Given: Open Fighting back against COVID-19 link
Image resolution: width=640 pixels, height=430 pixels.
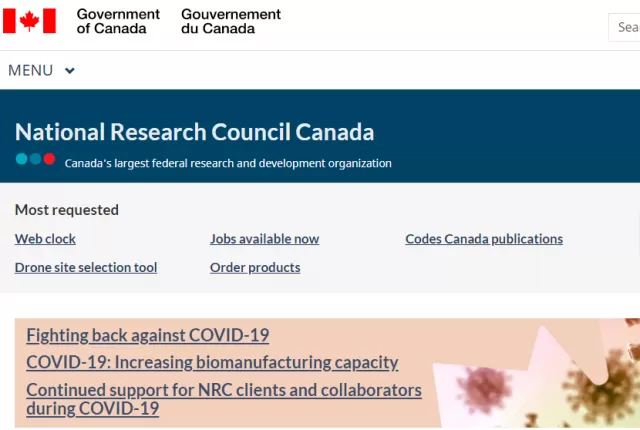Looking at the screenshot, I should [148, 335].
